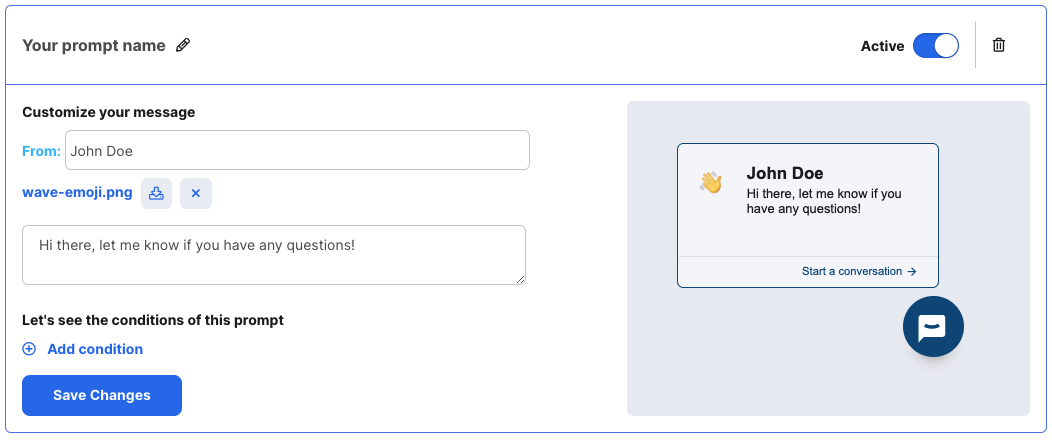Toggle the Active switch off
1052x440 pixels.
coord(936,46)
